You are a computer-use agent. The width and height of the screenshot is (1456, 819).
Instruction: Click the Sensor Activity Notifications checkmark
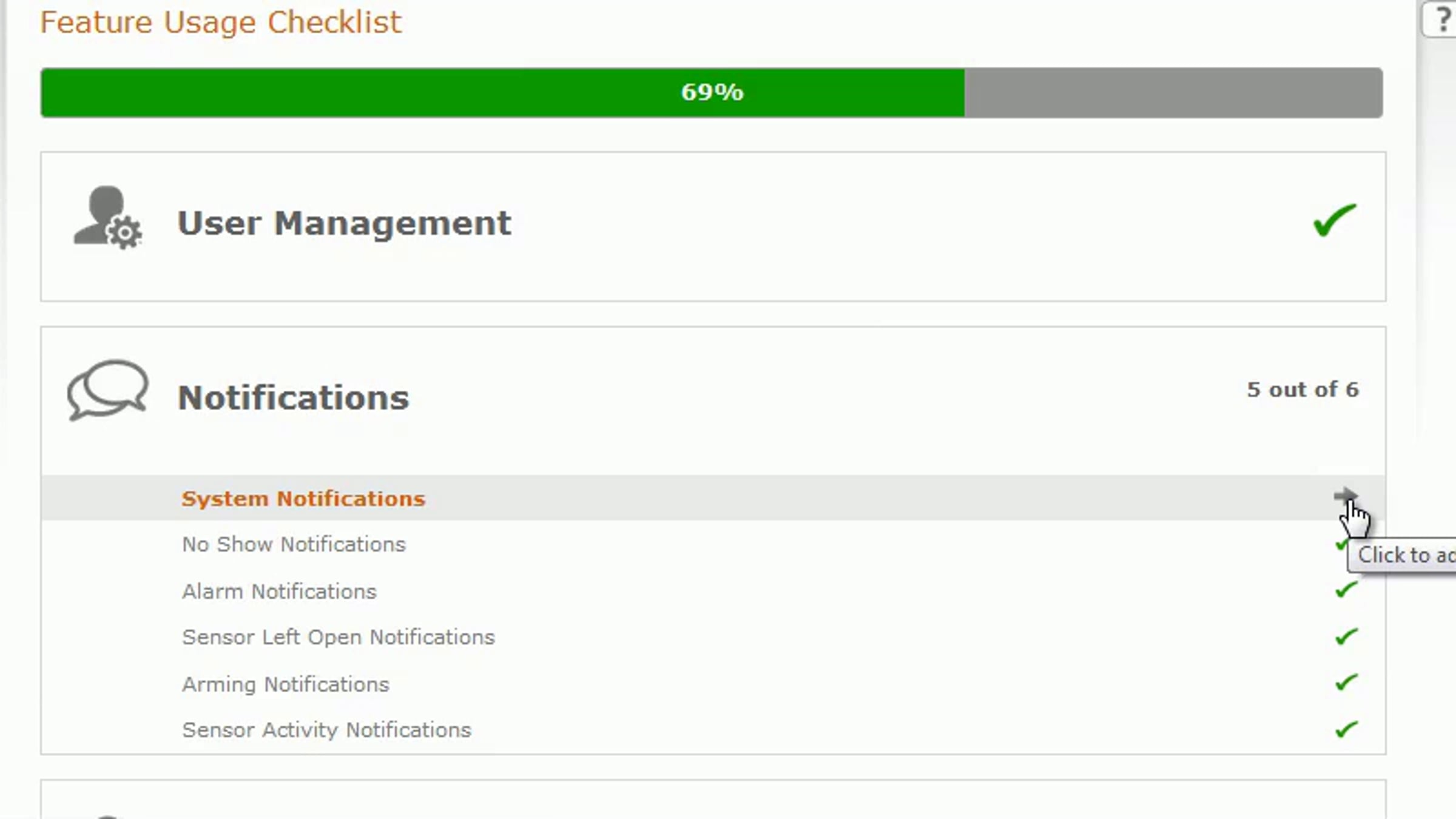(x=1346, y=729)
